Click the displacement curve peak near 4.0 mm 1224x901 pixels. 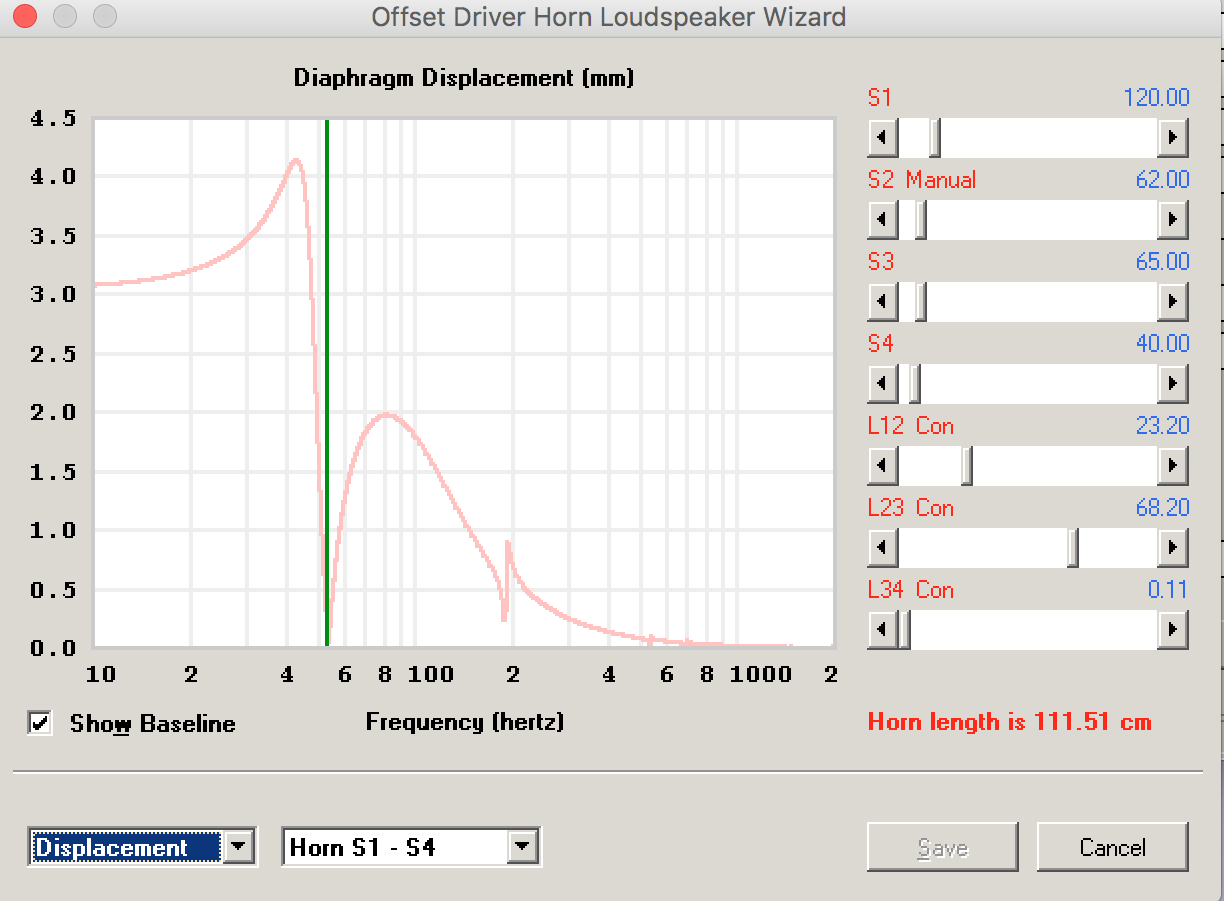[x=295, y=160]
